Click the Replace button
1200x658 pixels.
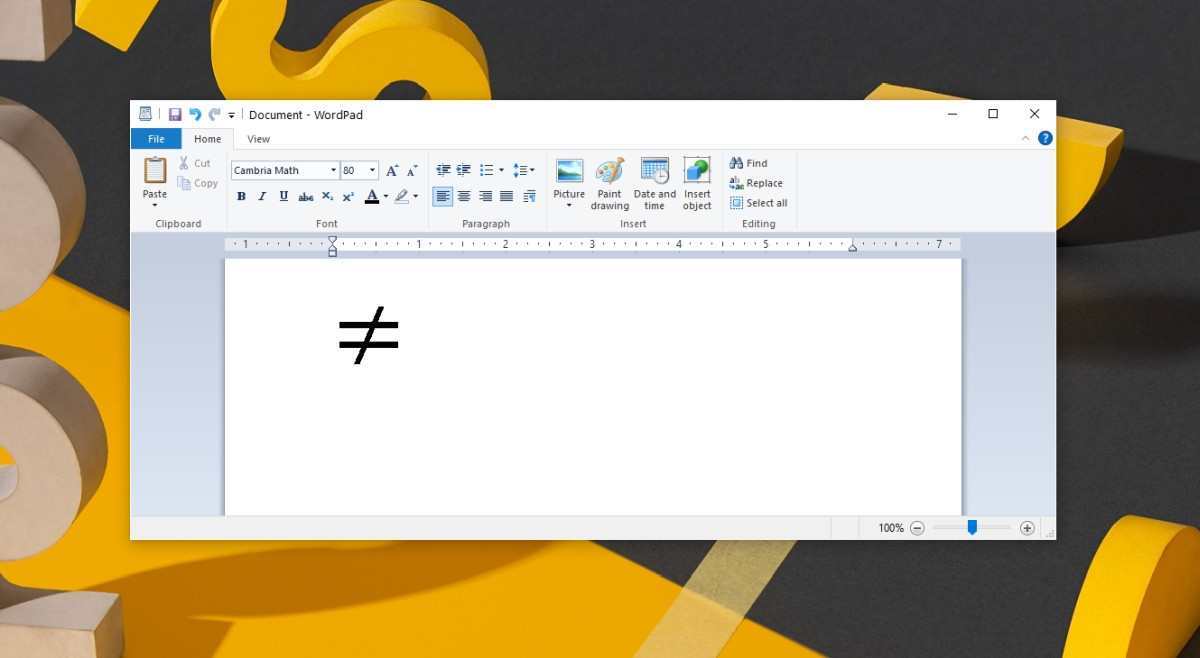pyautogui.click(x=756, y=183)
